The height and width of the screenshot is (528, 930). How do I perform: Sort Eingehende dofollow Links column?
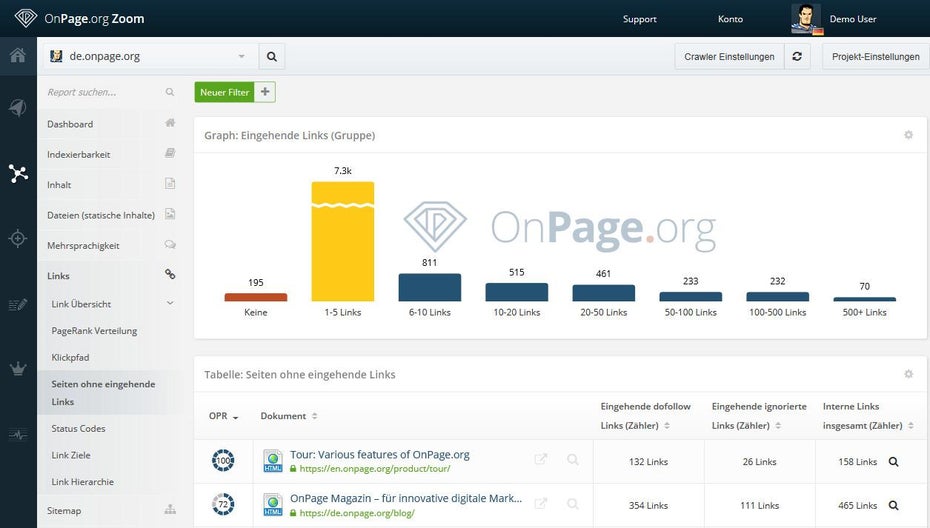pos(667,425)
